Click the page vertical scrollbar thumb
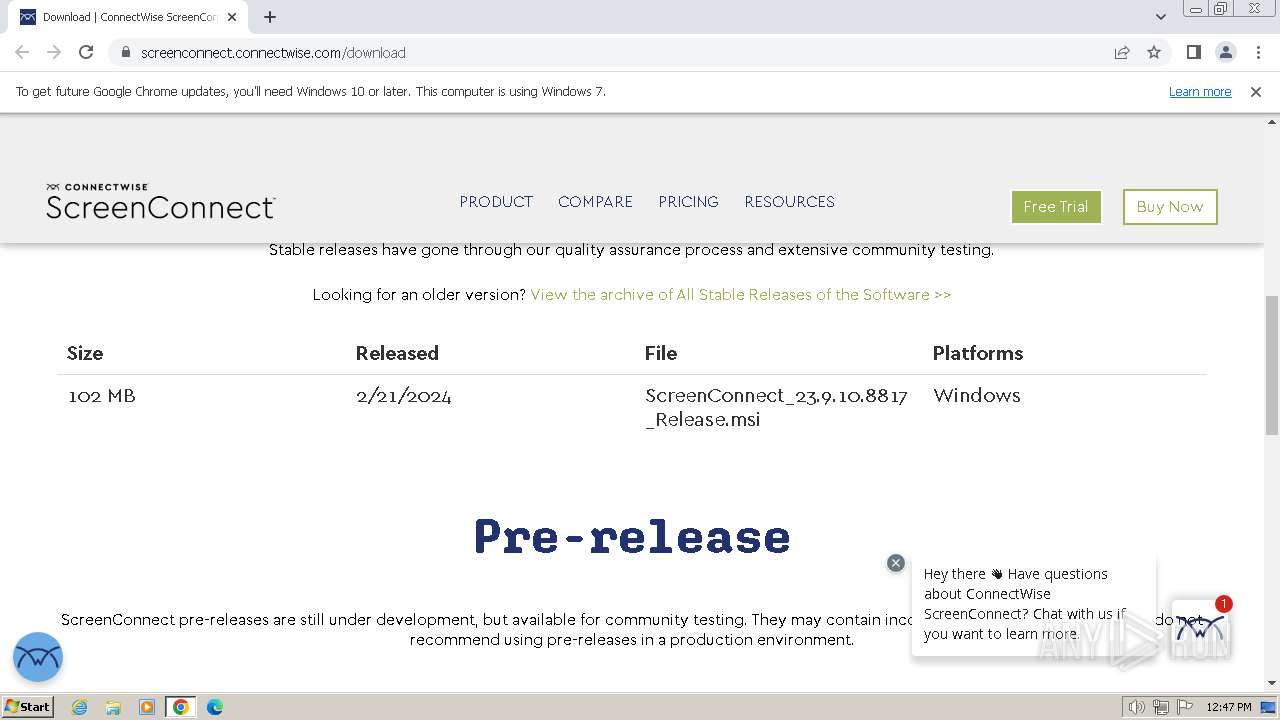 1271,365
